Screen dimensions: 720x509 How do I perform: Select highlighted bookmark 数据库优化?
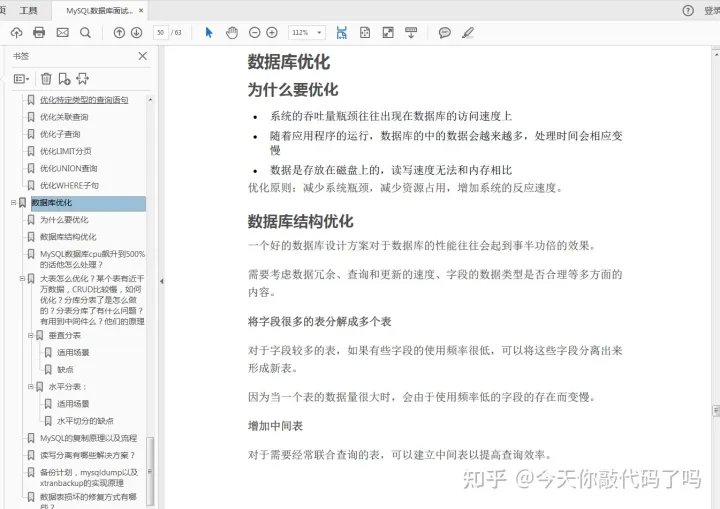tap(88, 204)
